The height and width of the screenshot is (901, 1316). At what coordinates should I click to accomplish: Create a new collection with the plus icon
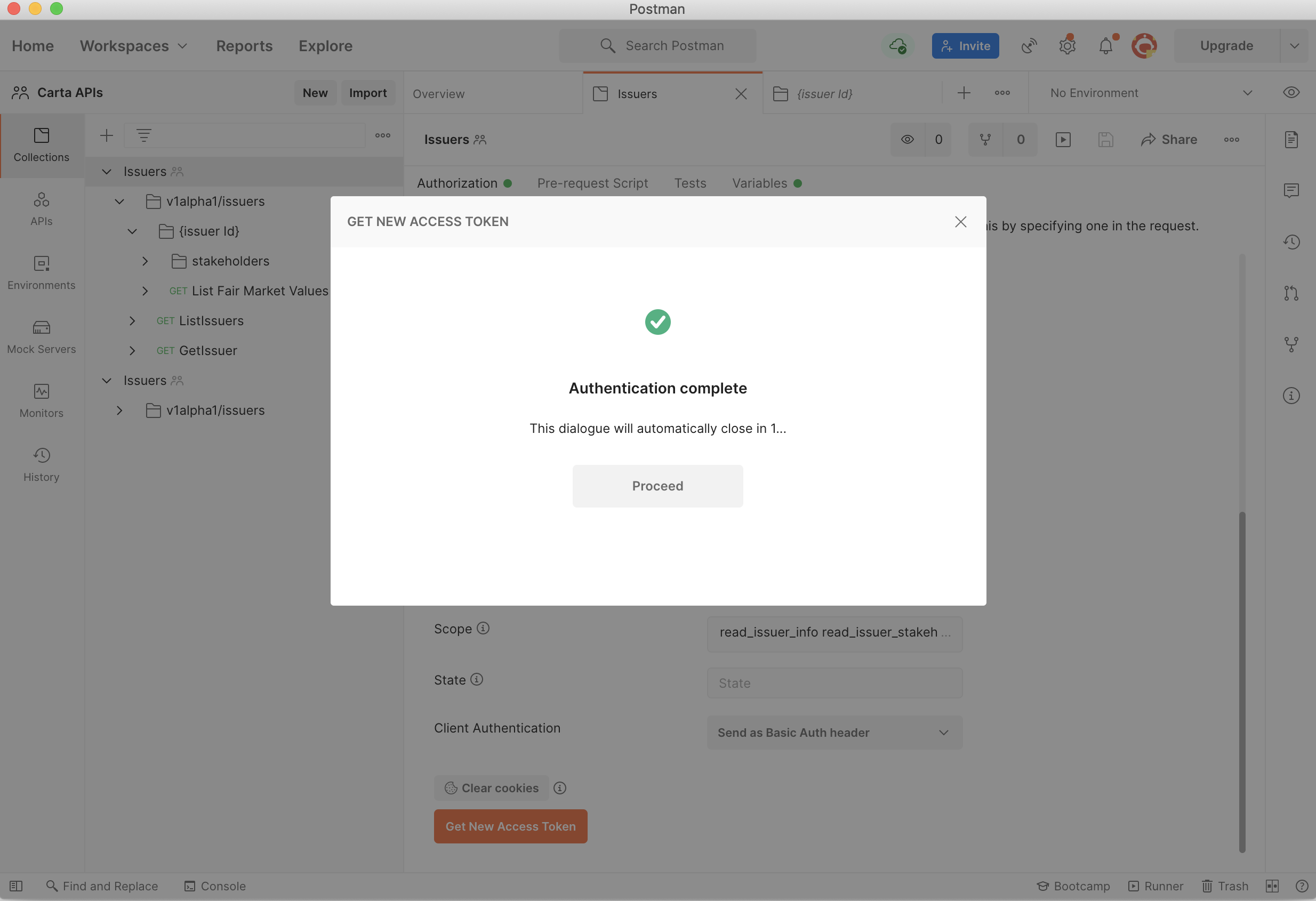pos(107,135)
